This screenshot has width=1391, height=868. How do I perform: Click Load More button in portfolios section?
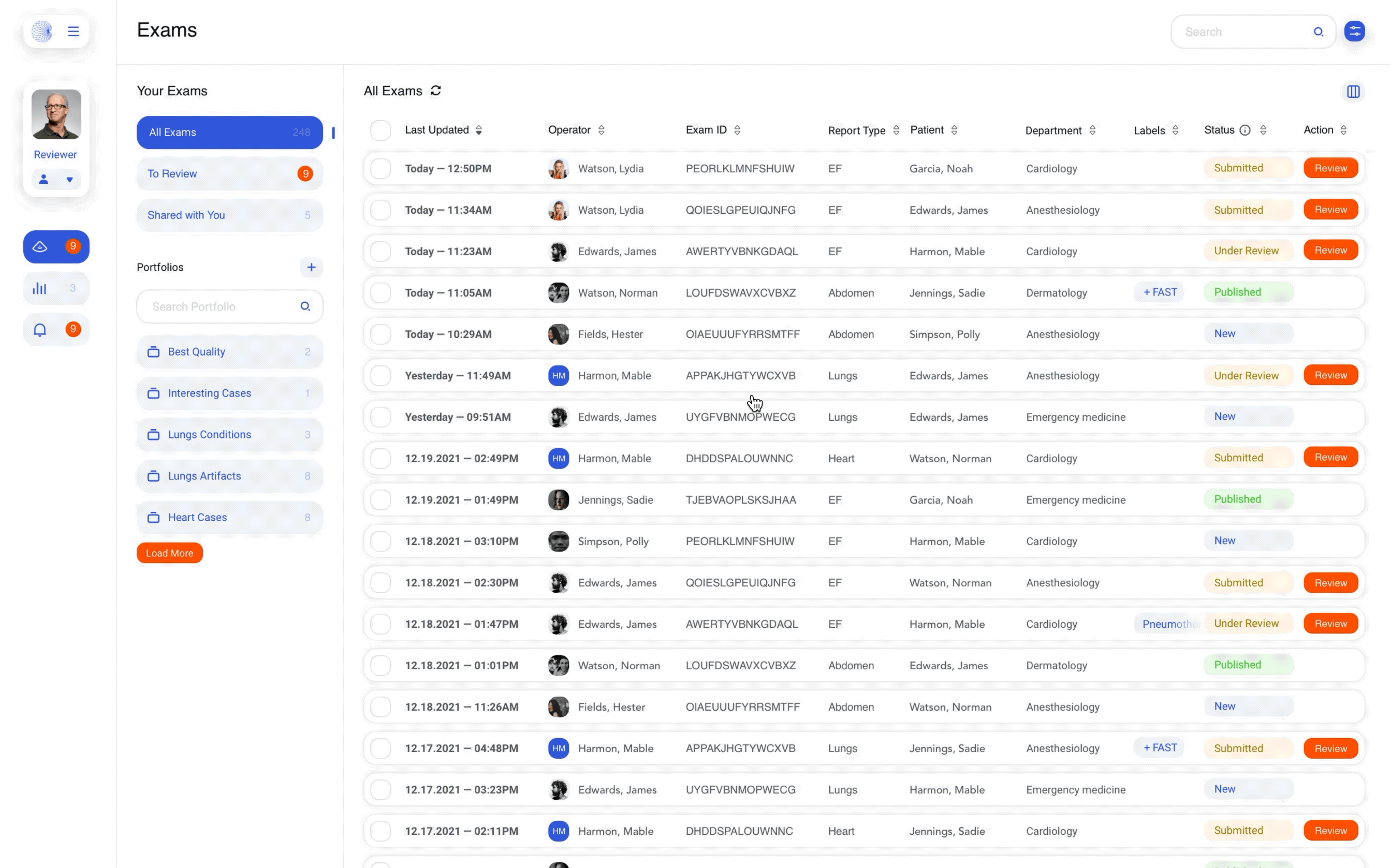pos(169,553)
